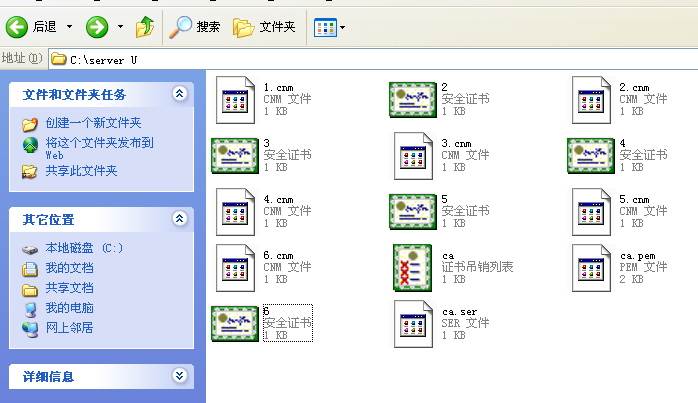
Task: Click the Views icon button
Action: [x=325, y=27]
